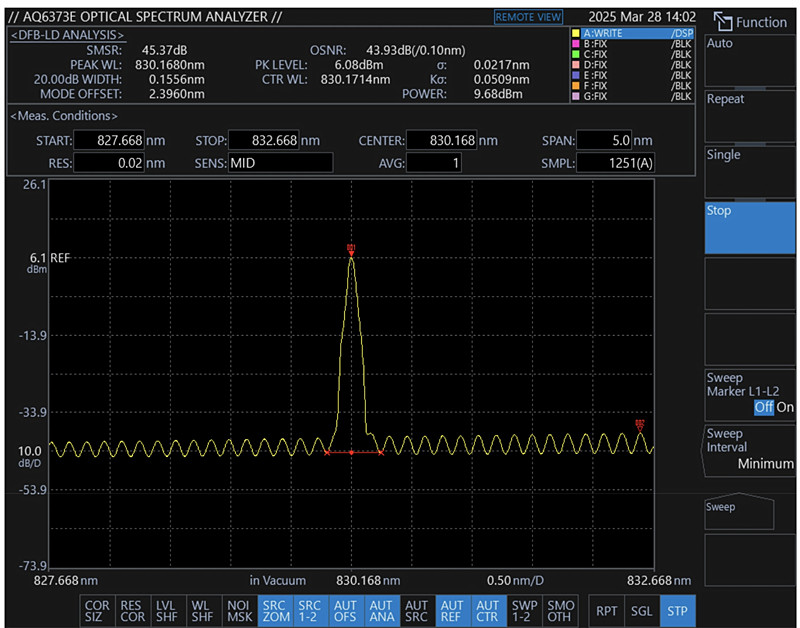The height and width of the screenshot is (628, 800).
Task: Open Sweep Interval Minimum setting
Action: [749, 451]
